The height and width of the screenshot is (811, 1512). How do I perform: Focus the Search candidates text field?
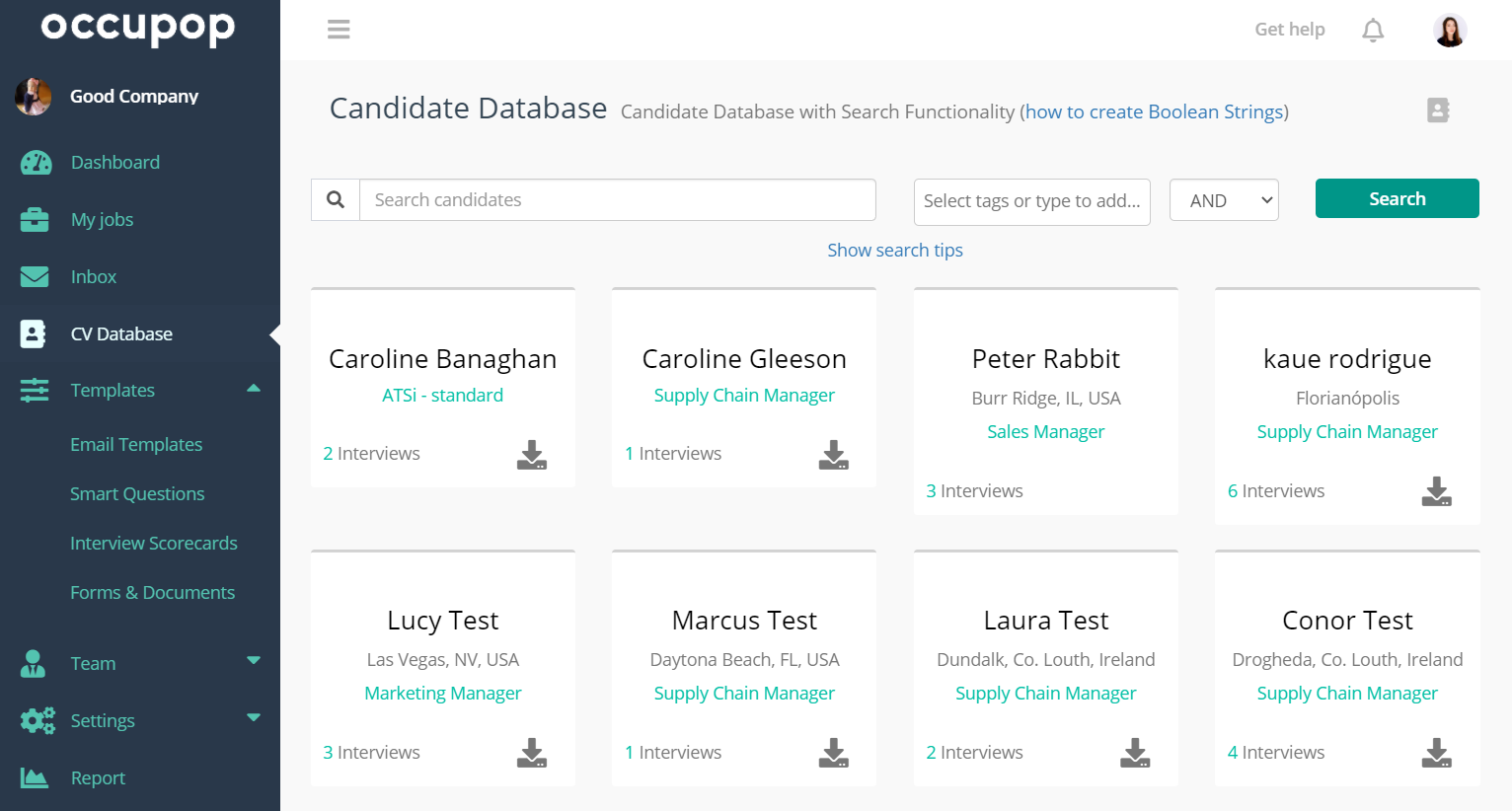pyautogui.click(x=618, y=200)
